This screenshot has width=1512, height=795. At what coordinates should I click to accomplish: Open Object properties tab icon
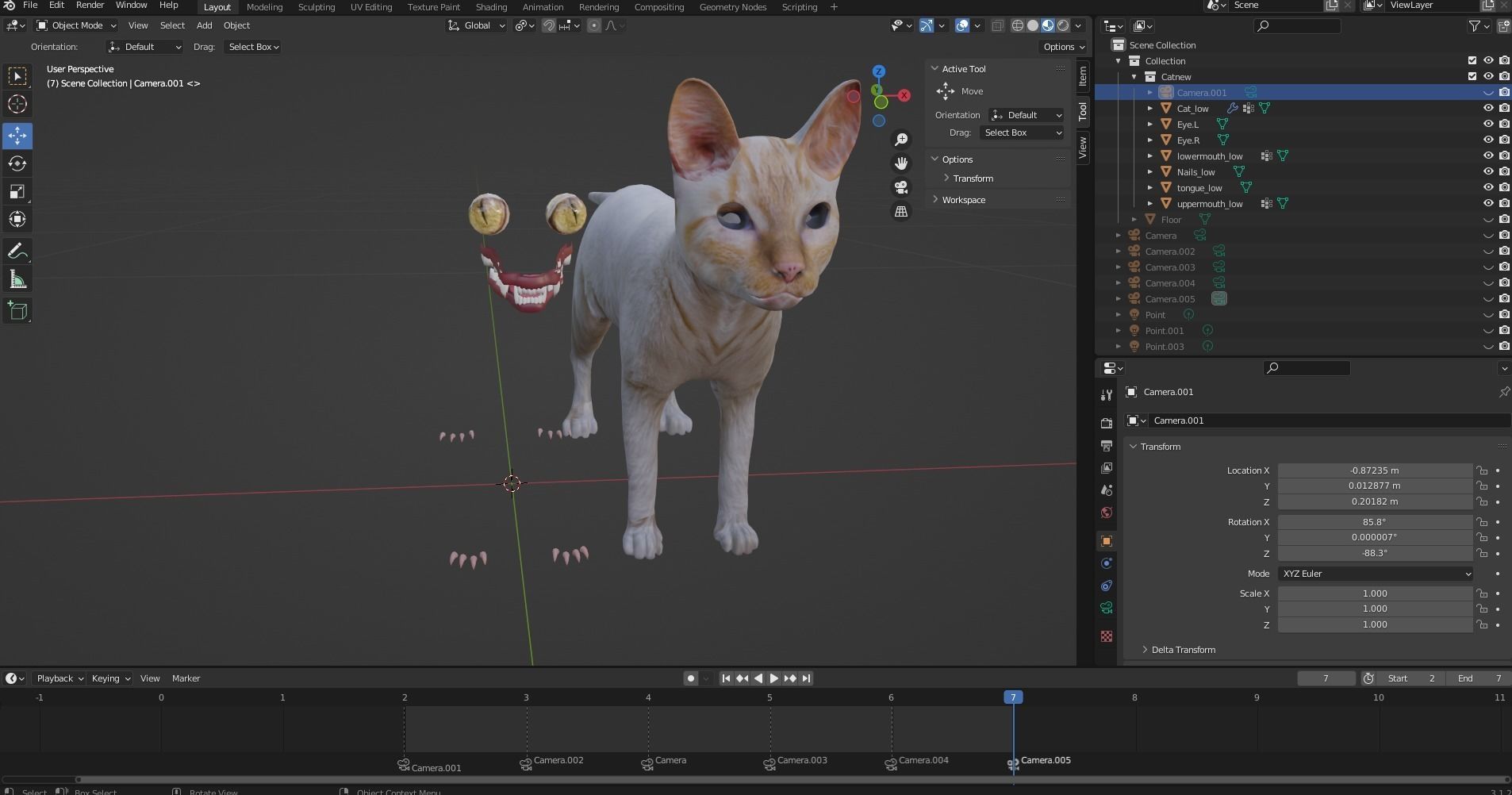(1106, 540)
